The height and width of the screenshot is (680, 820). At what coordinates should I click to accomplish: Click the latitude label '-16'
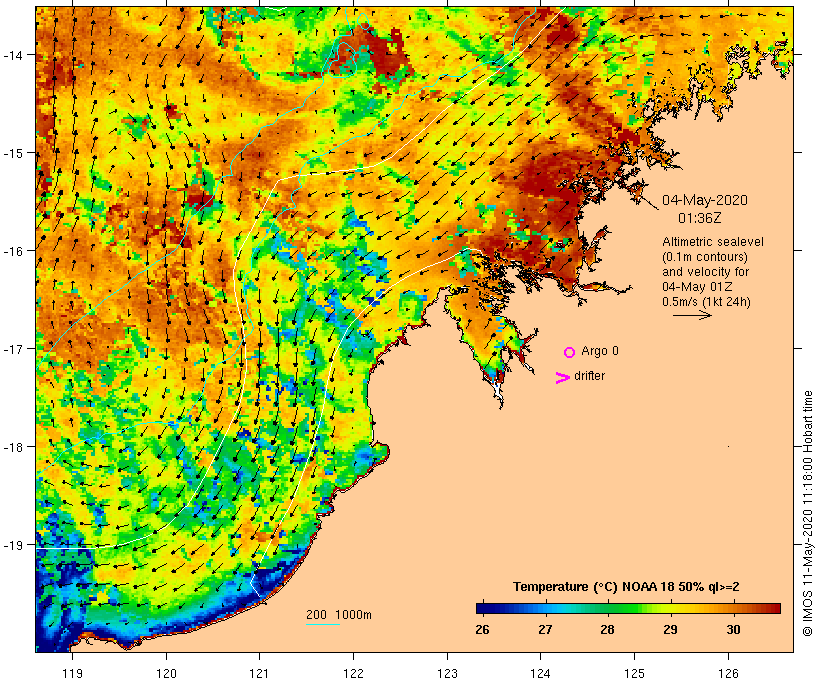point(12,251)
